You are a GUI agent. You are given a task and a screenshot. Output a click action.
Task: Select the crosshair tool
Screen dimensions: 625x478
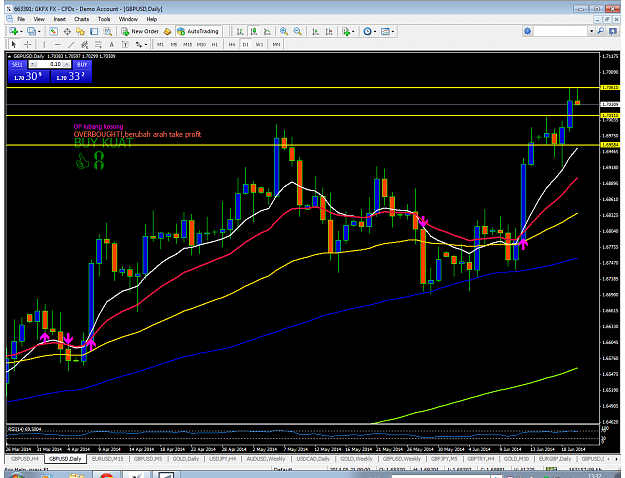coord(28,44)
